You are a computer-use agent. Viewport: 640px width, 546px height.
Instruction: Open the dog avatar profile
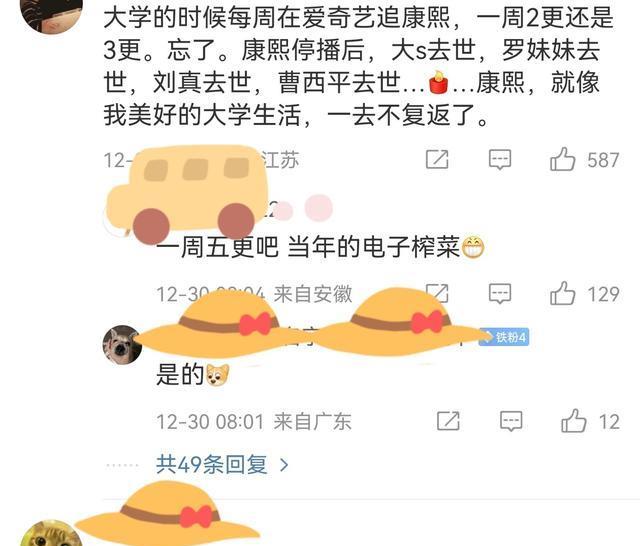point(122,344)
